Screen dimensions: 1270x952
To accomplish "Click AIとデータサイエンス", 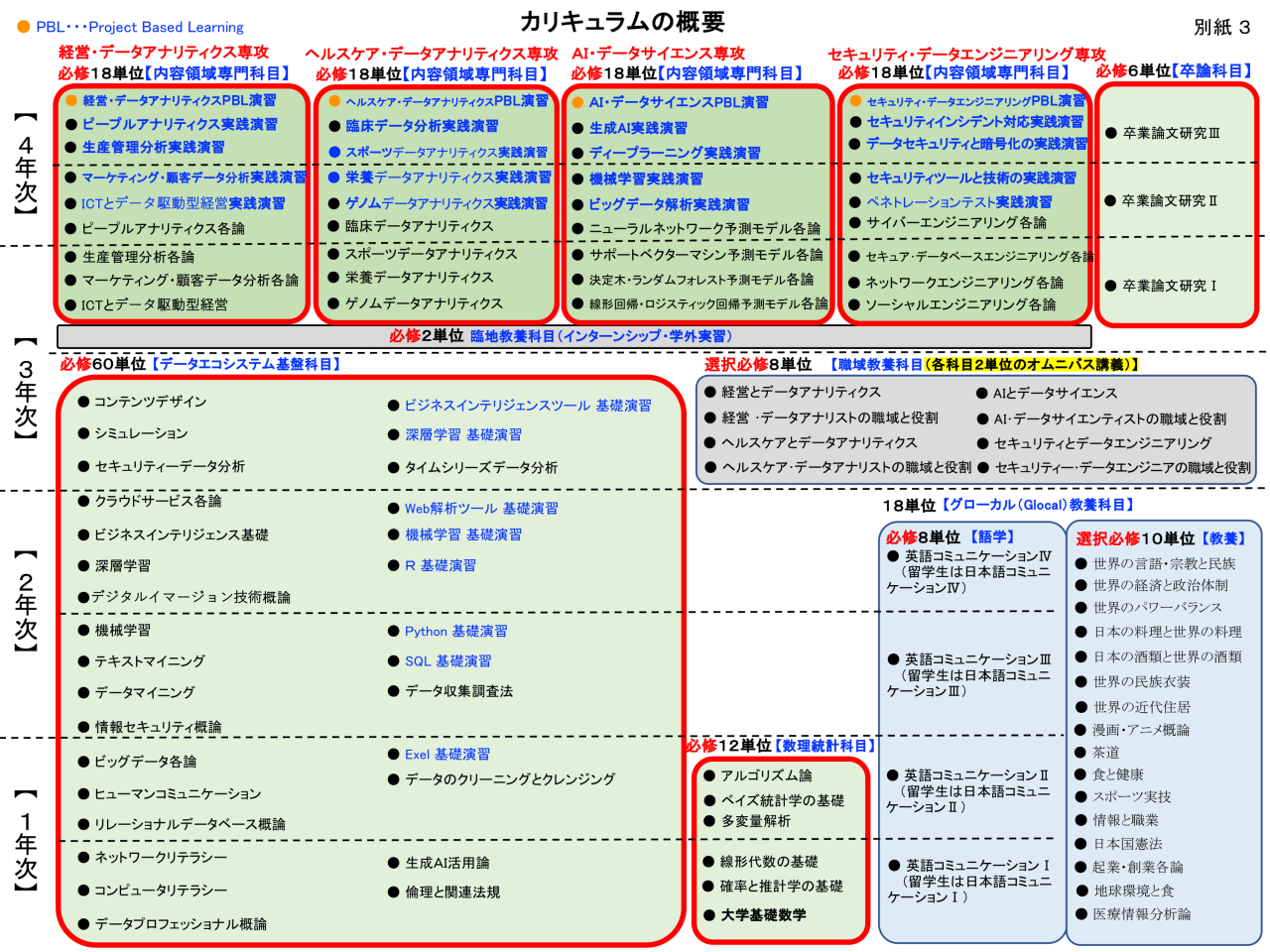I will [1055, 393].
